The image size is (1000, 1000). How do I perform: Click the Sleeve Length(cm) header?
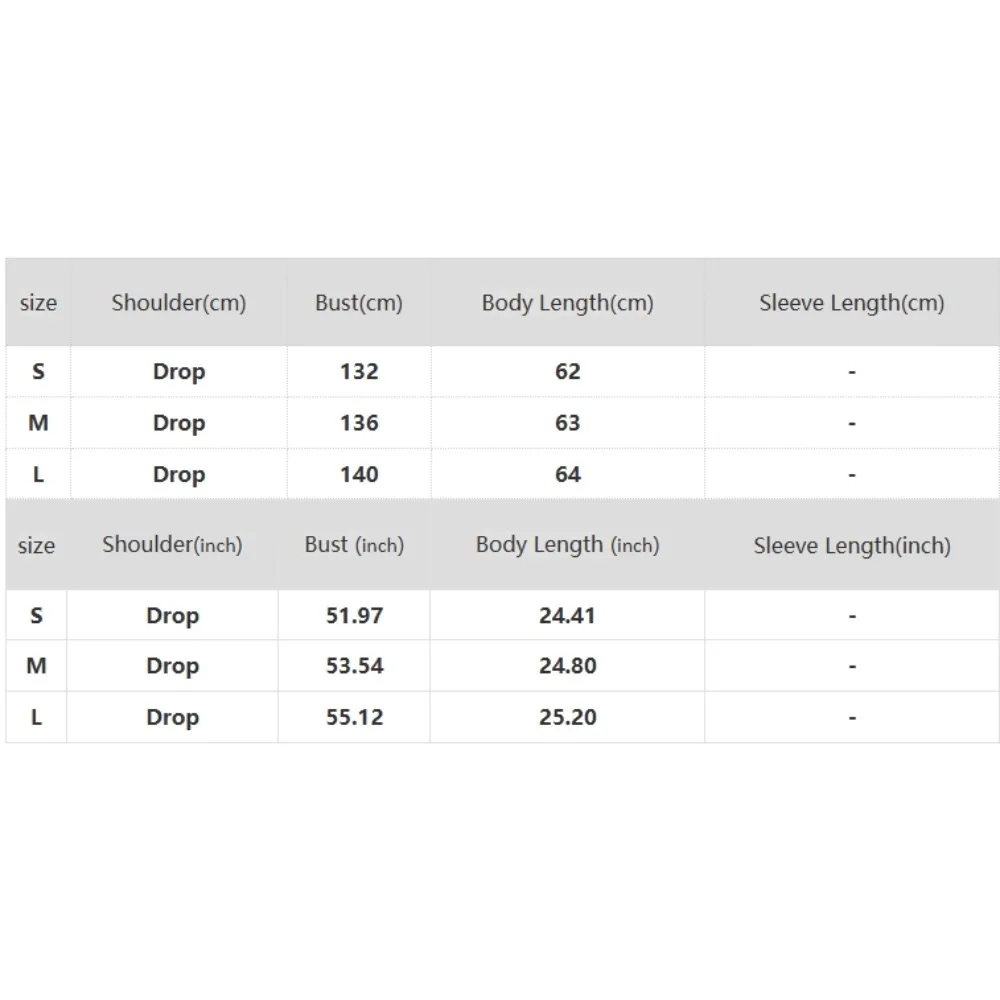(851, 303)
